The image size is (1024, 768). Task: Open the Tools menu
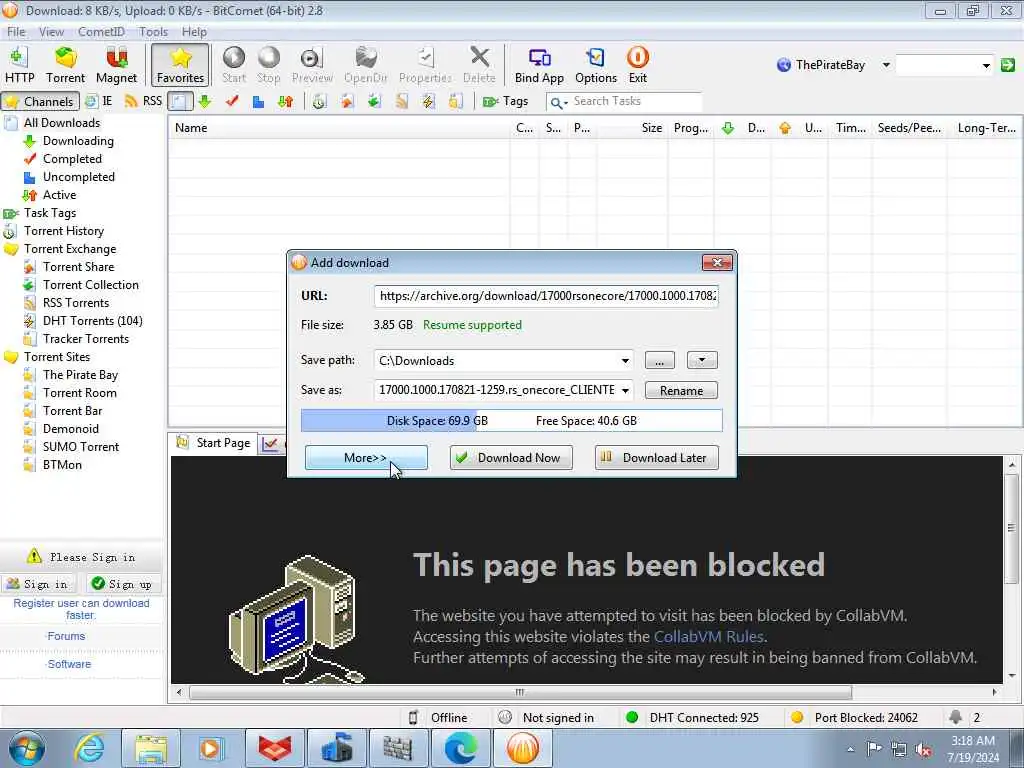pyautogui.click(x=153, y=31)
